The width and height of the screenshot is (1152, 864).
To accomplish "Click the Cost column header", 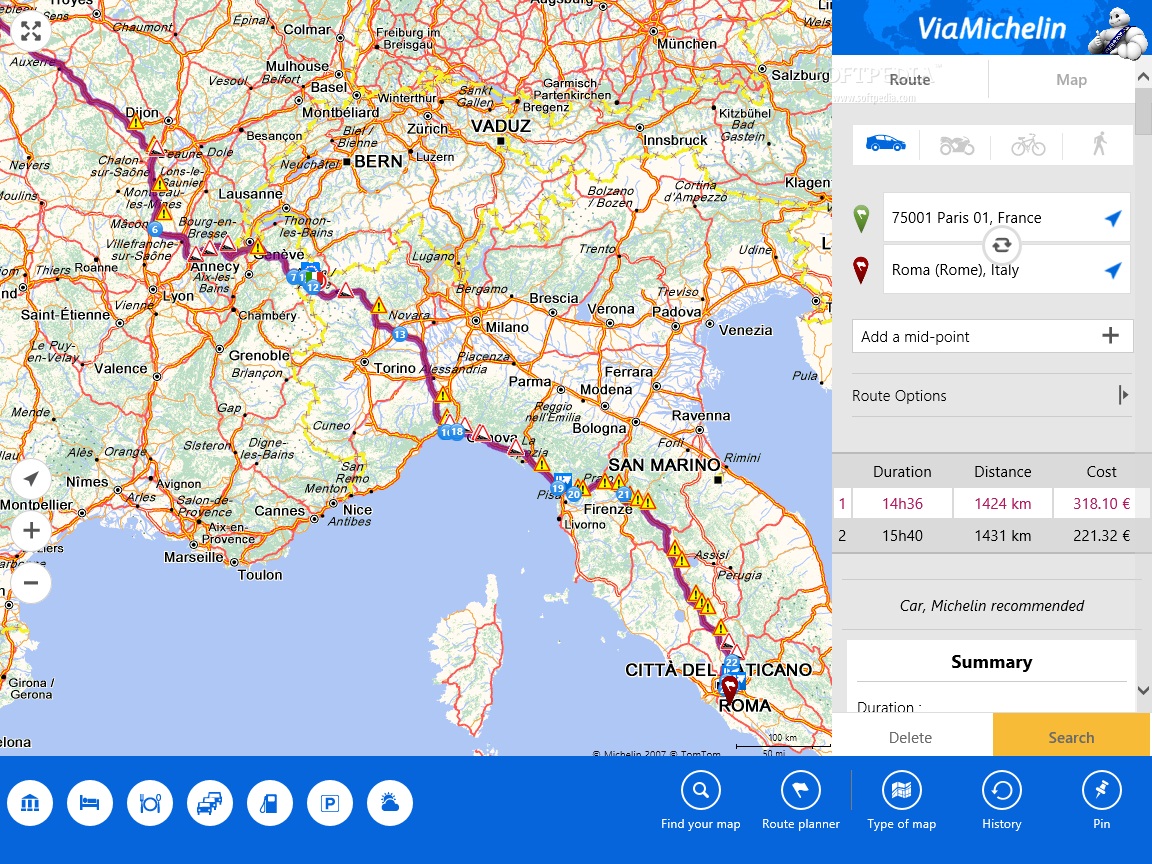I will pos(1101,472).
